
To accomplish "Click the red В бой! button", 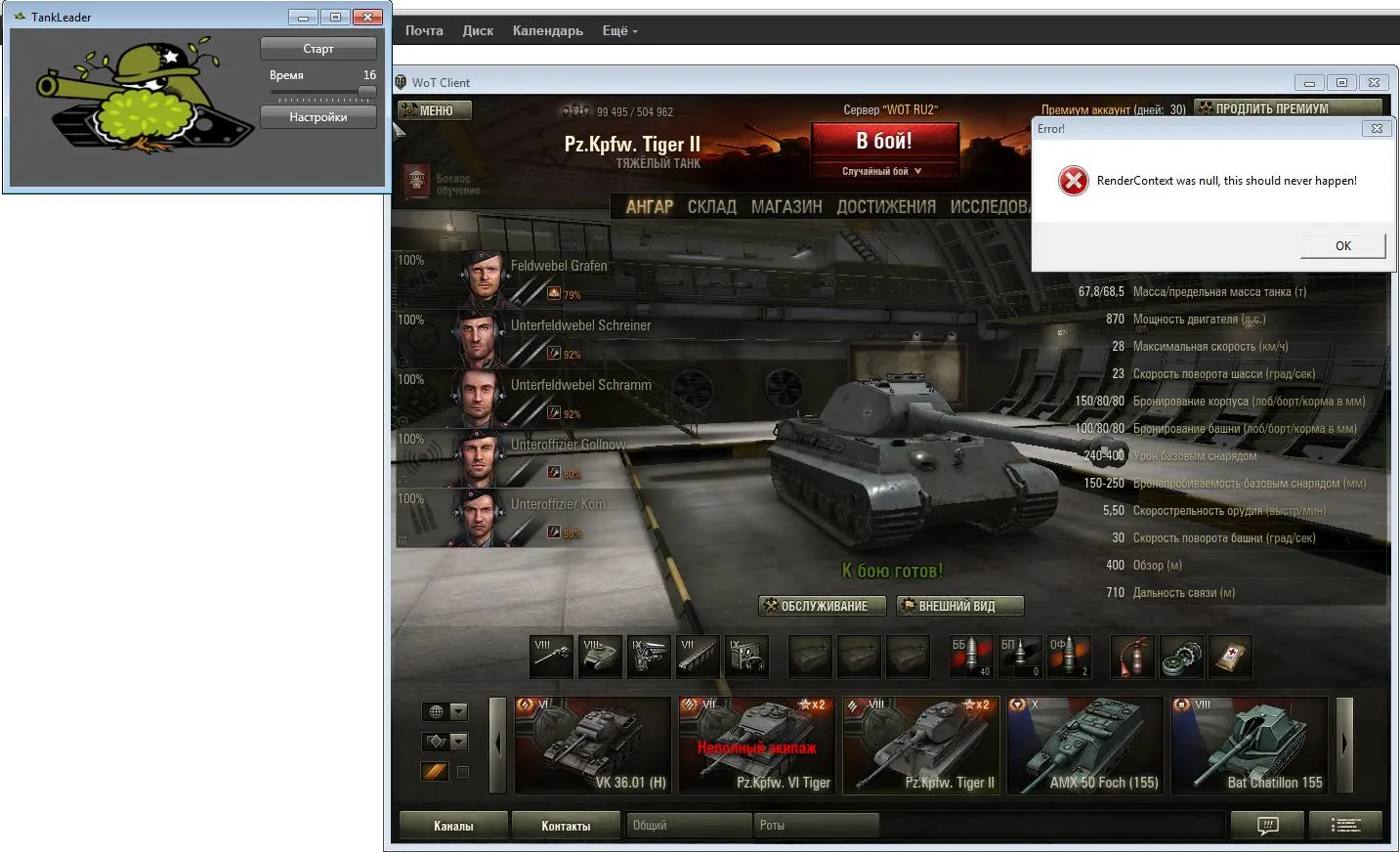I will [884, 141].
